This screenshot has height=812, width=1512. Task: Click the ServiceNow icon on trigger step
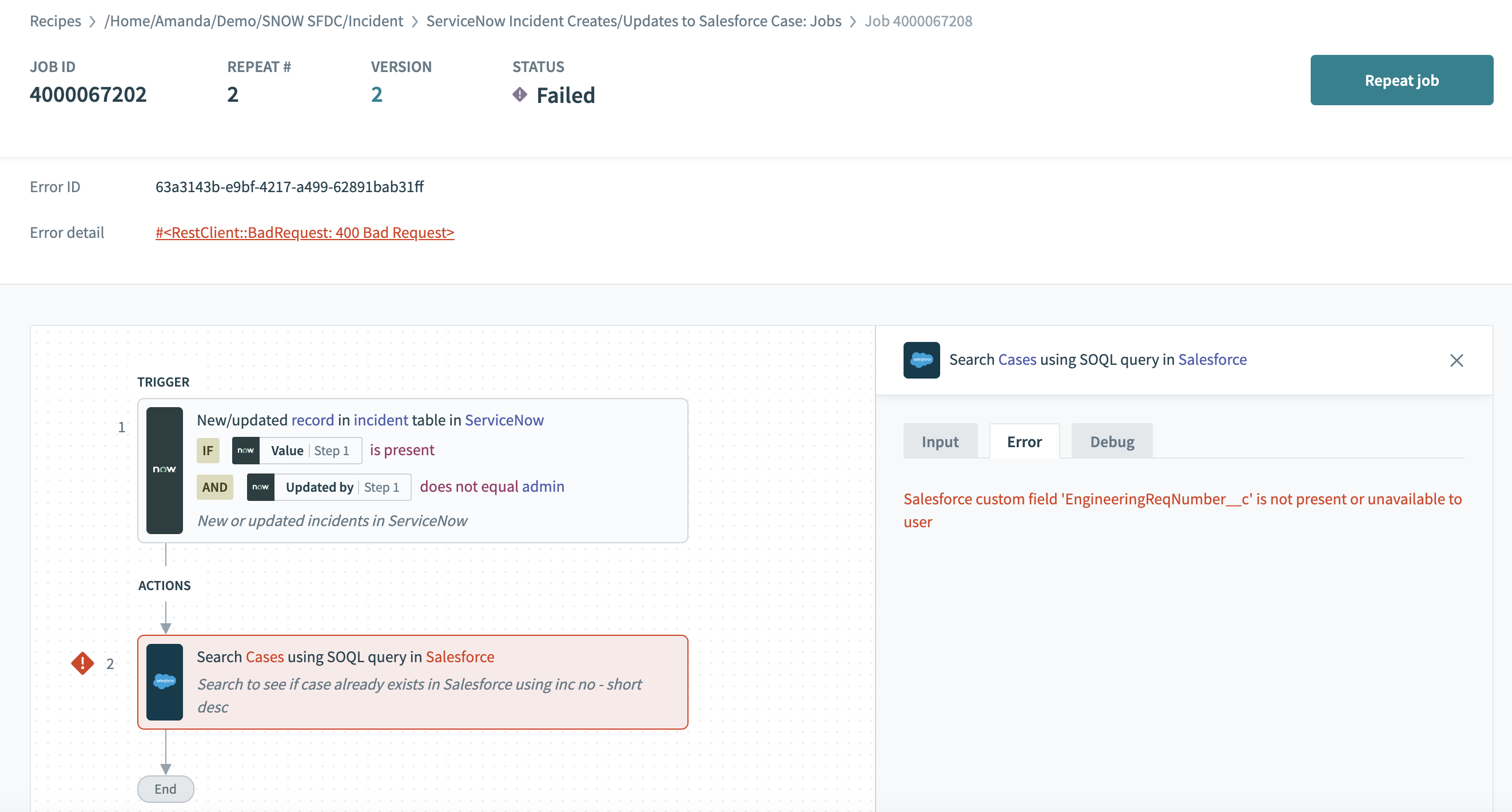pyautogui.click(x=164, y=469)
